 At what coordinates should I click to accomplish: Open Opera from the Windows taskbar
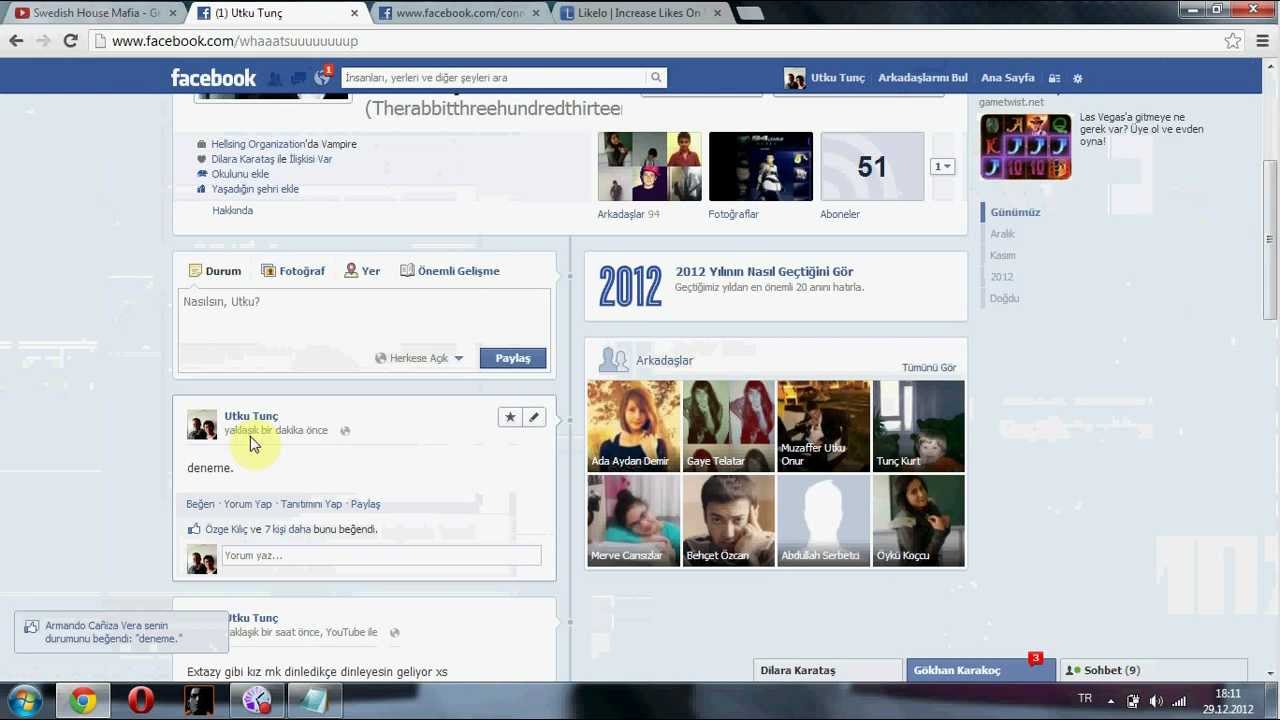140,701
